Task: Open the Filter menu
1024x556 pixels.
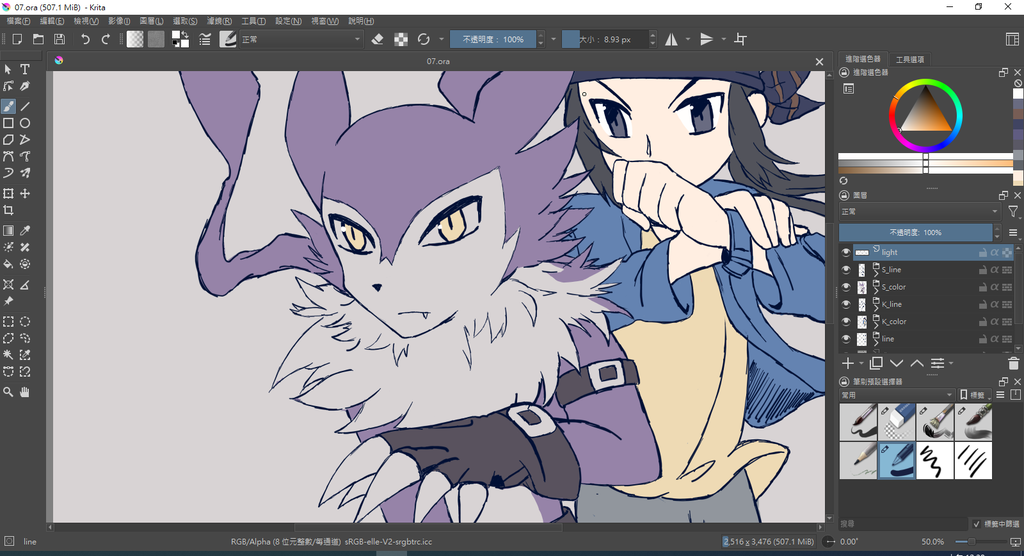Action: (219, 21)
